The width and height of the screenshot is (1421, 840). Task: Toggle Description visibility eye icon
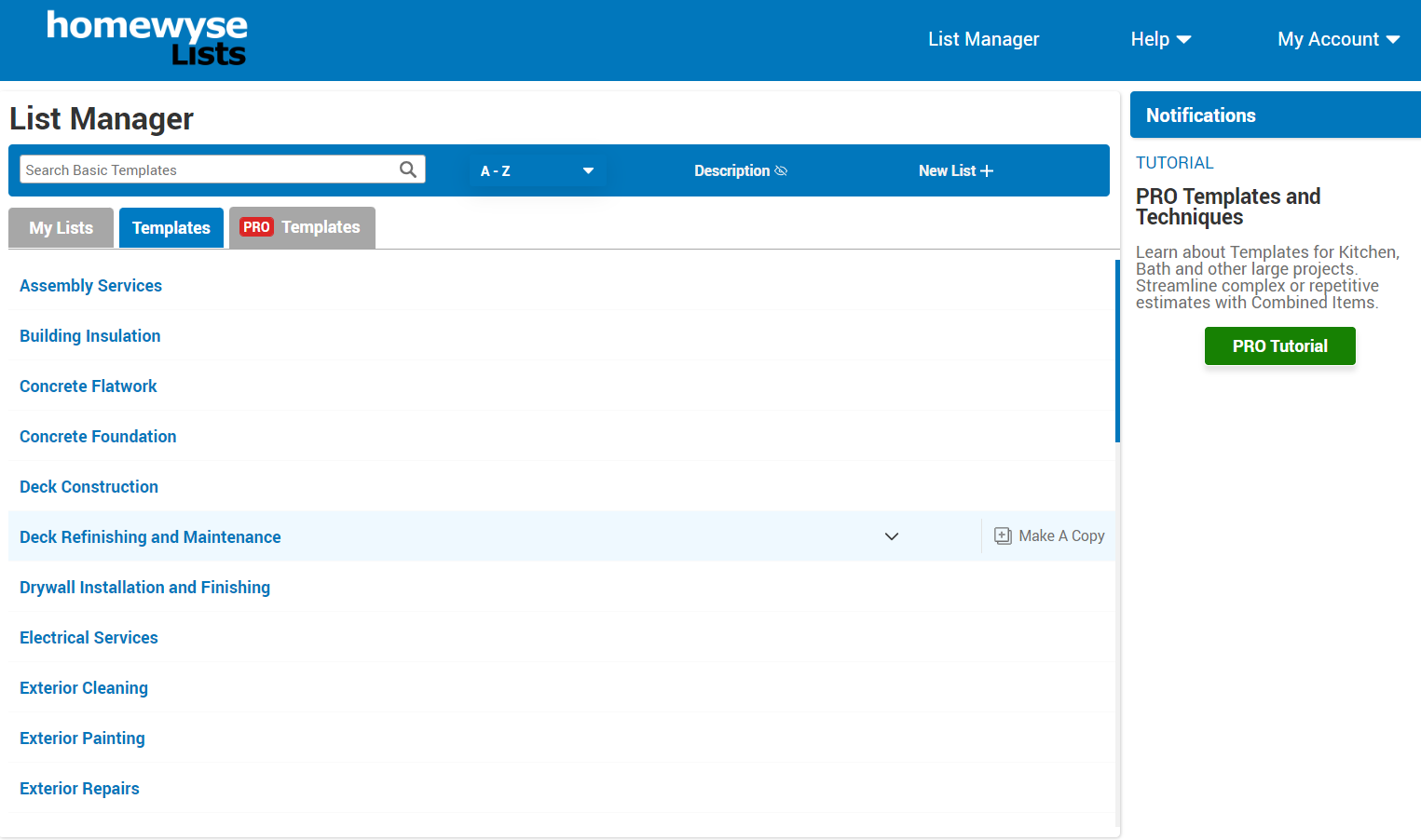(781, 171)
